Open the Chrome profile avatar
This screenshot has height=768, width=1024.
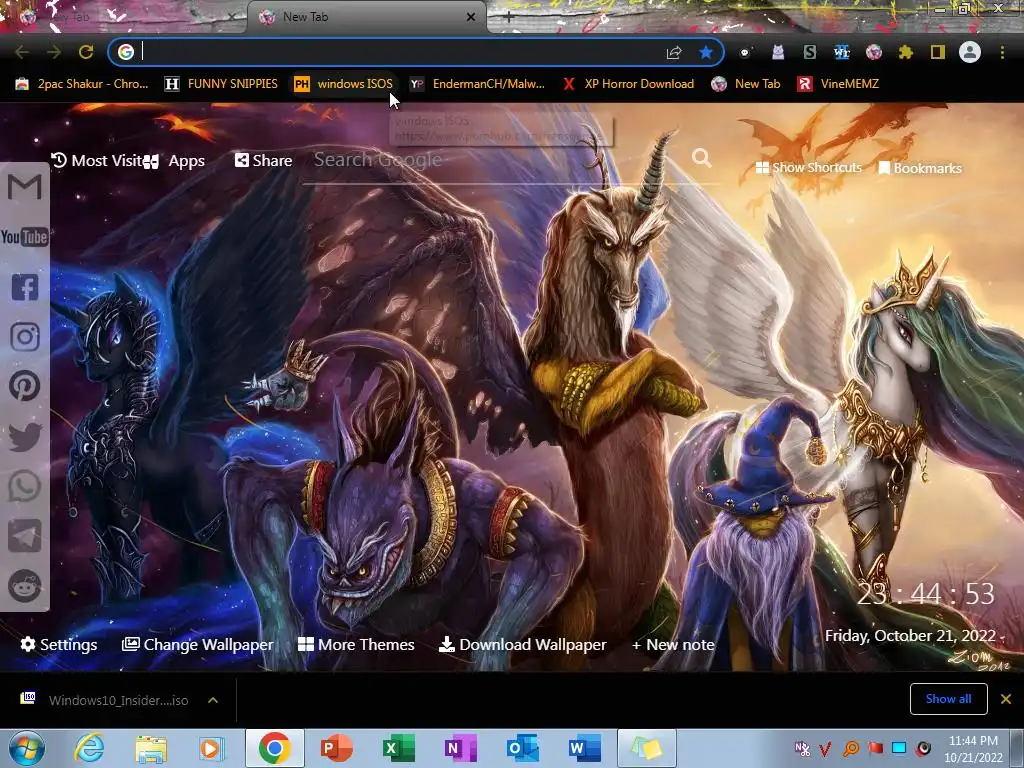pyautogui.click(x=970, y=52)
